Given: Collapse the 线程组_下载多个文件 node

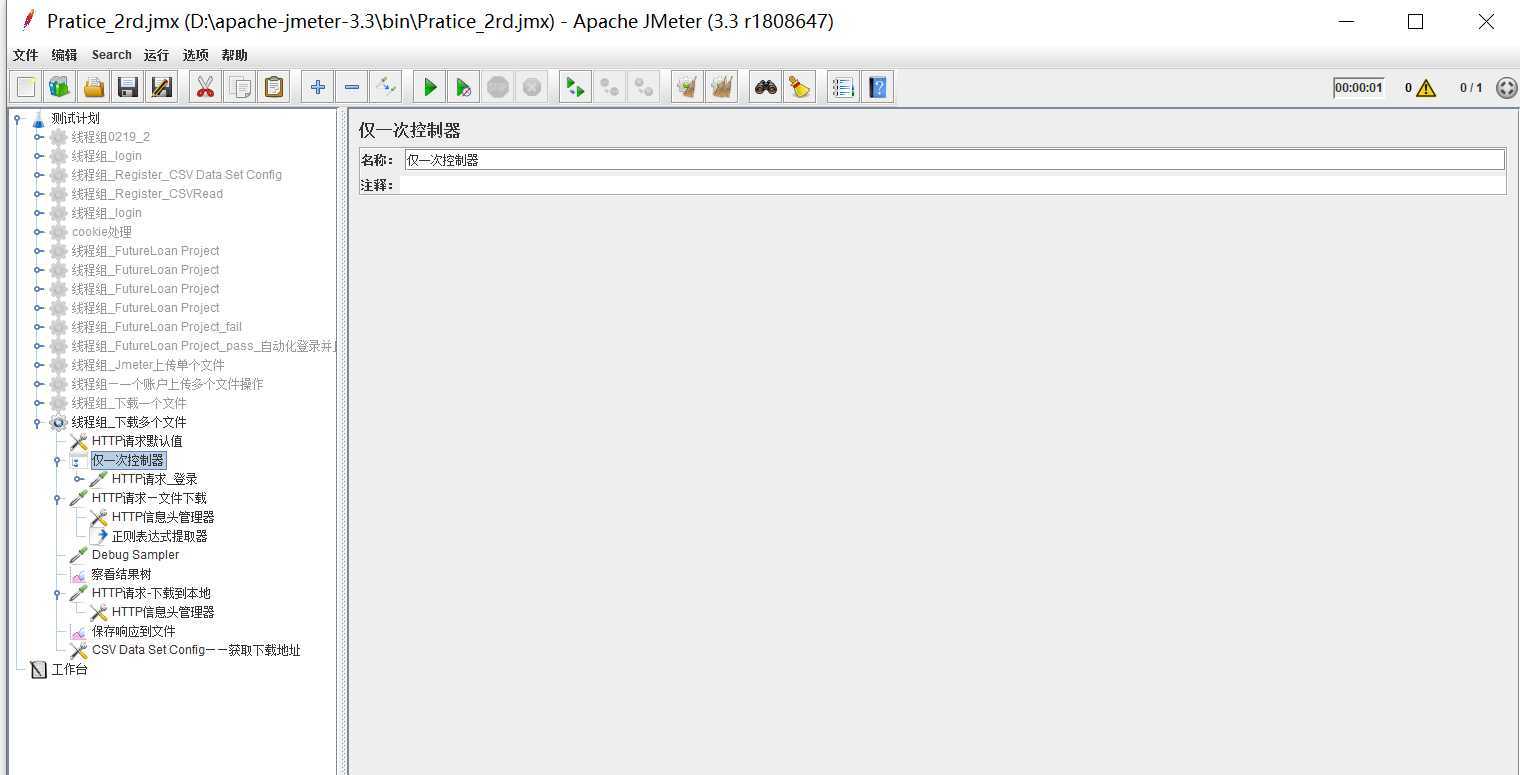Looking at the screenshot, I should click(38, 422).
